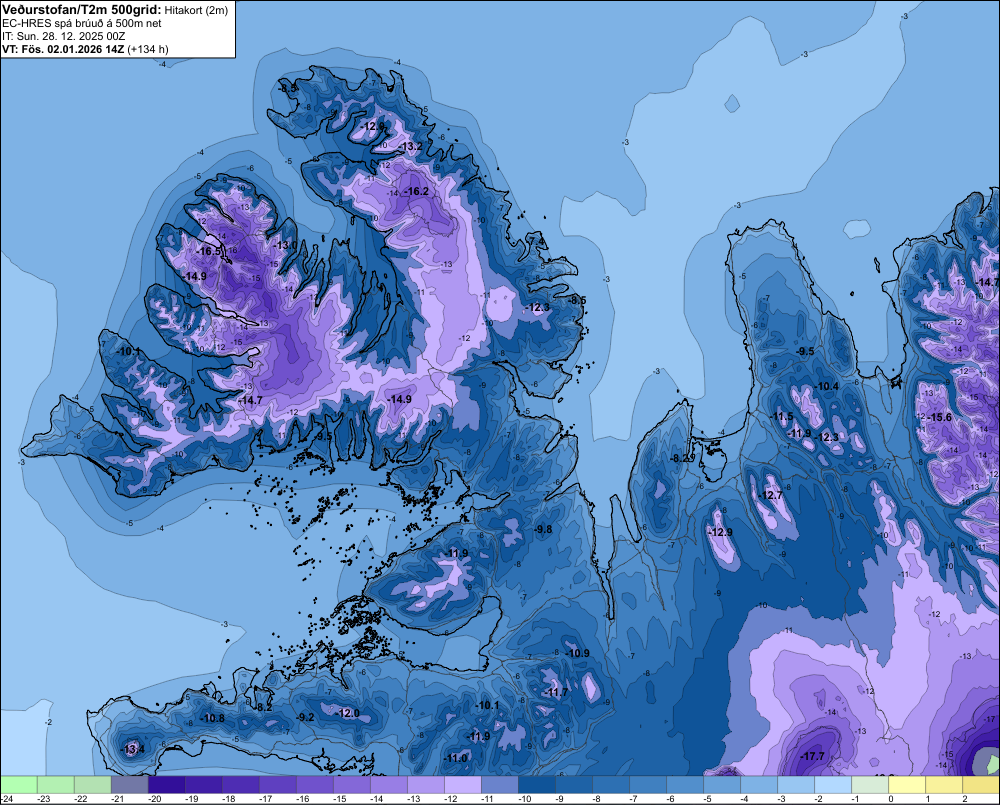1000x805 pixels.
Task: Click the -11.5 temperature value
Action: point(782,416)
